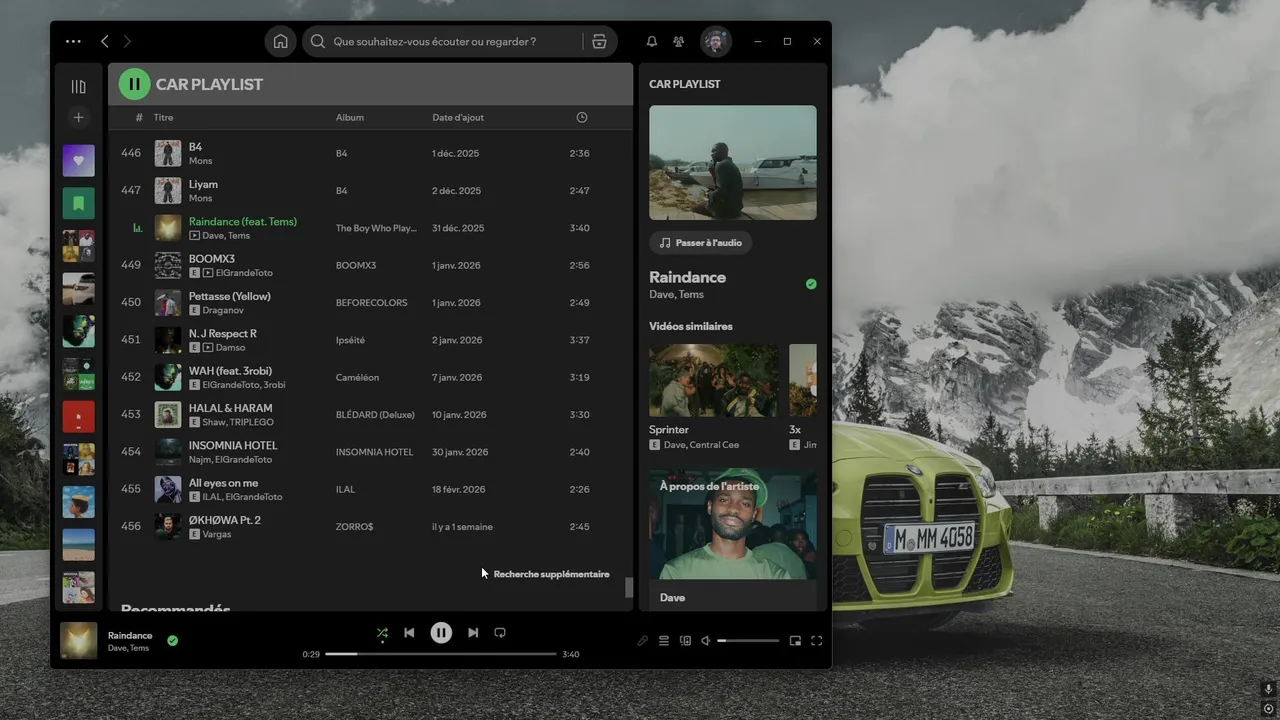Screen dimensions: 1280x720
Task: Open the Raindance video thumbnail in right panel
Action: [x=733, y=163]
